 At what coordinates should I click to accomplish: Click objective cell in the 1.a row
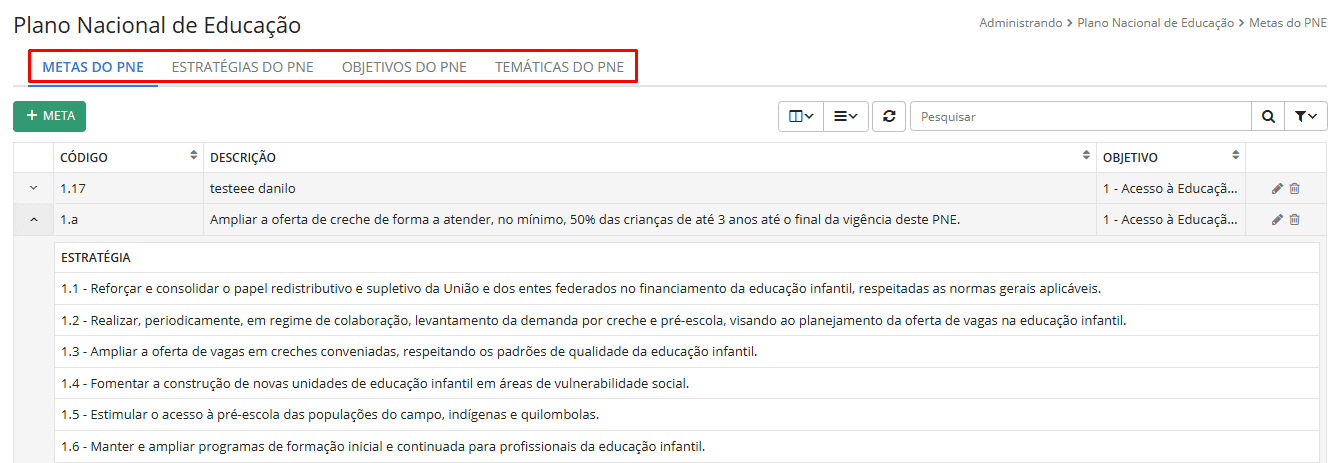tap(1171, 220)
